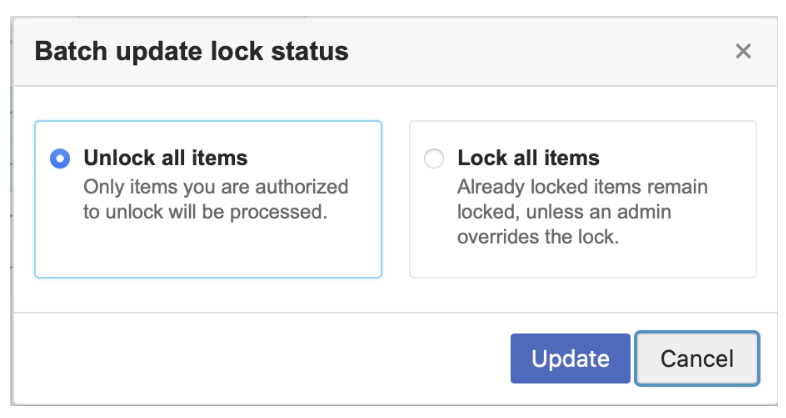Click the blue Update button
The height and width of the screenshot is (418, 786).
click(x=570, y=358)
